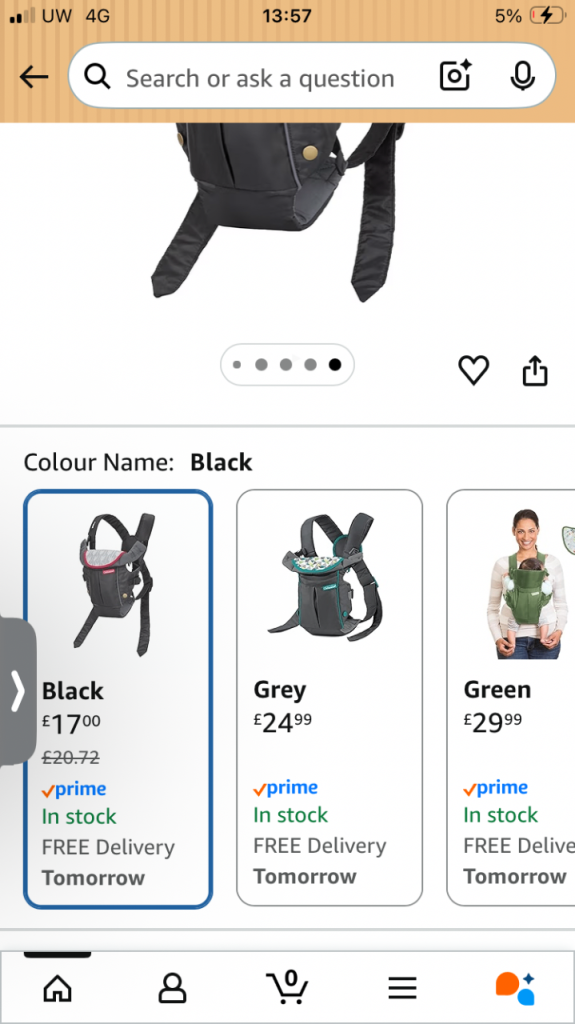Select the Grey colour option card

click(329, 697)
